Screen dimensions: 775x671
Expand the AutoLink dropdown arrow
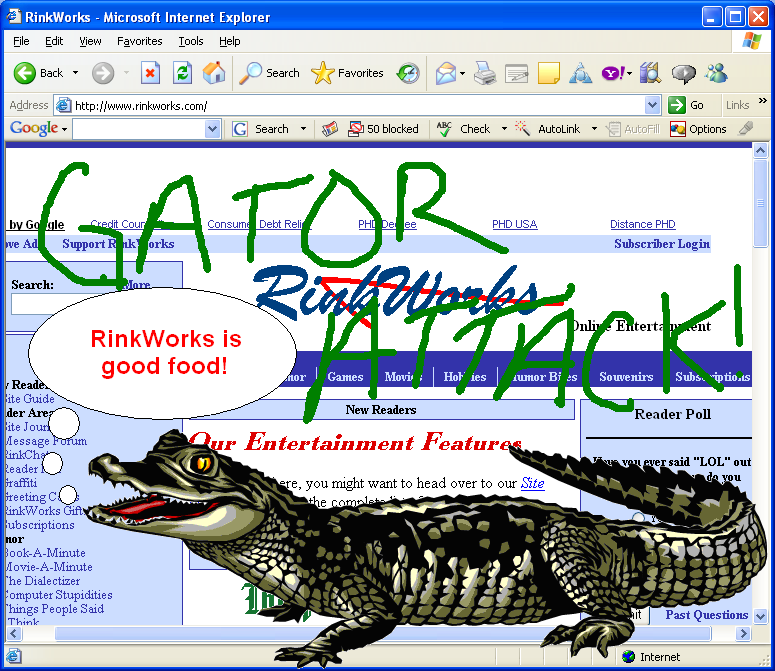594,129
